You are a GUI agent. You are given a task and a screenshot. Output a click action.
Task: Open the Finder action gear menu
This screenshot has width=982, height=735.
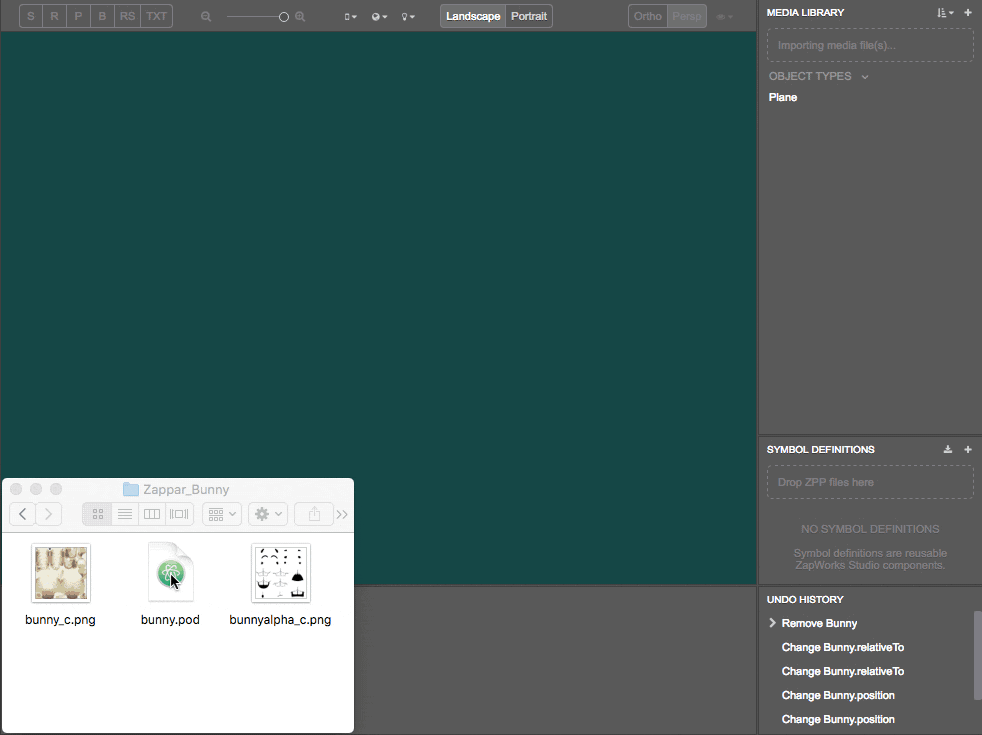(x=268, y=514)
